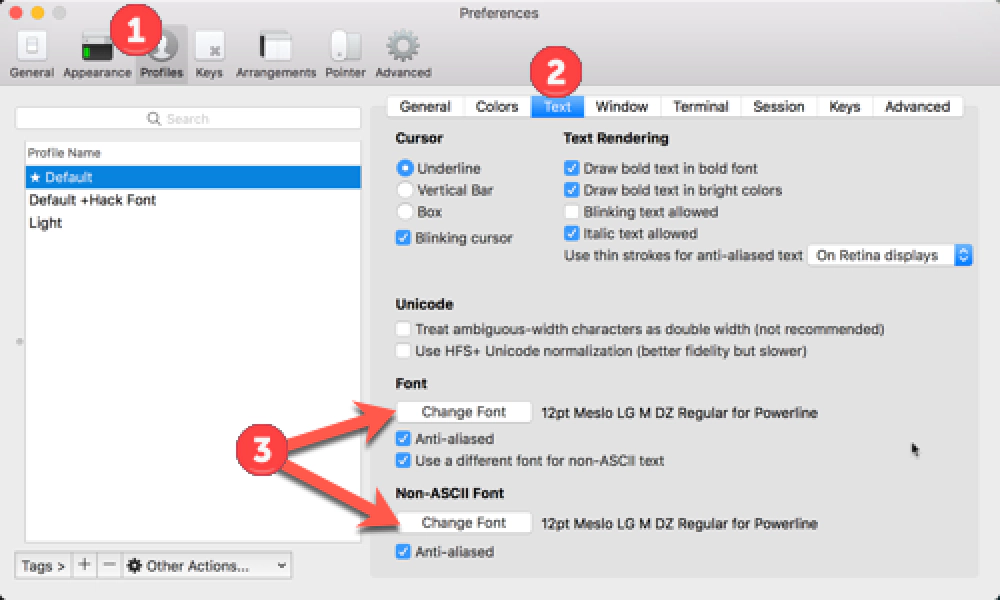
Task: Expand the Tags > panel
Action: [x=43, y=566]
